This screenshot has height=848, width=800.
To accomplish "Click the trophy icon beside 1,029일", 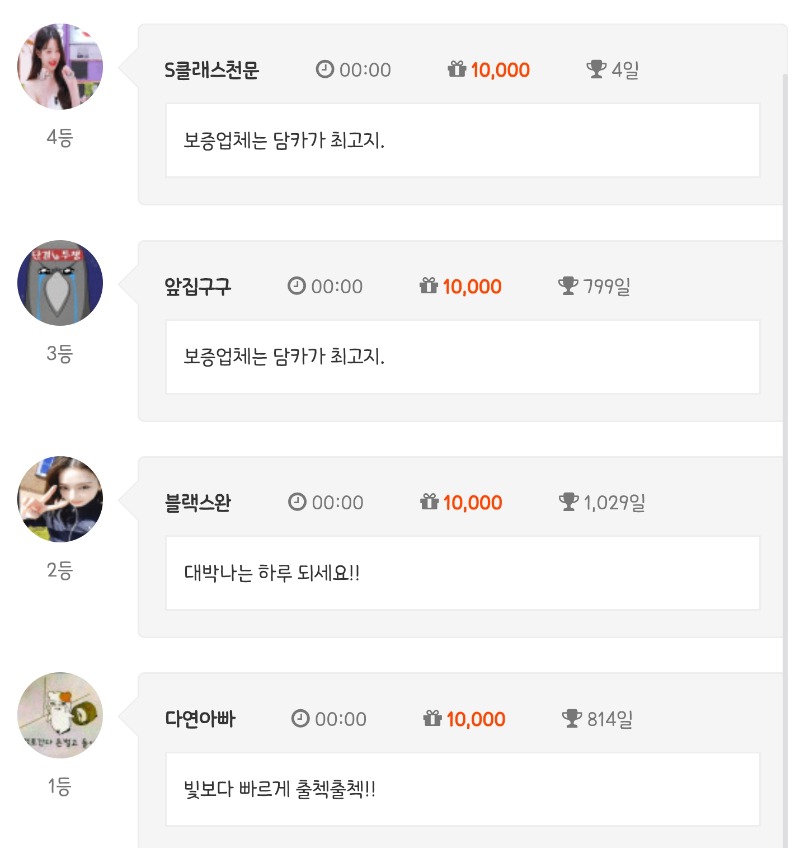I will pyautogui.click(x=568, y=502).
